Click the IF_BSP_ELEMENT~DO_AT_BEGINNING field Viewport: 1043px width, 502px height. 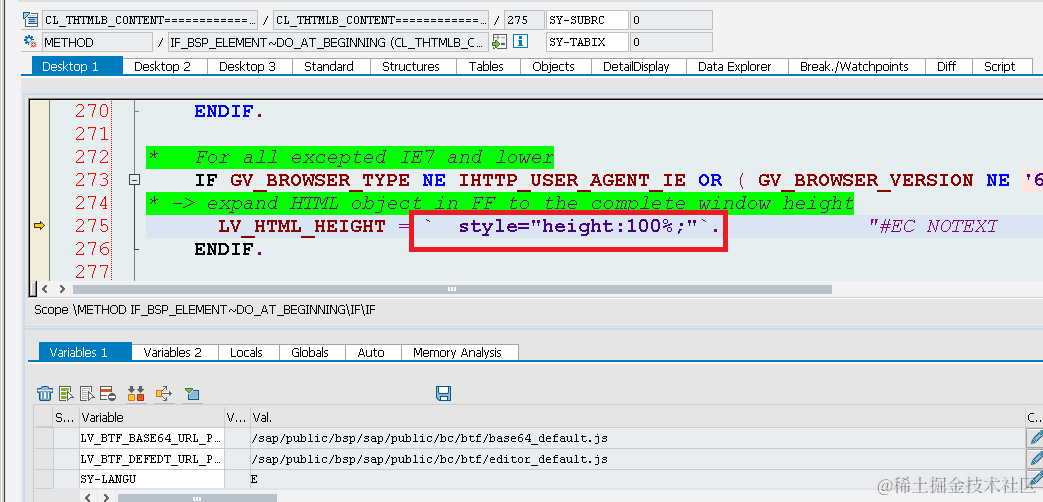pyautogui.click(x=329, y=42)
